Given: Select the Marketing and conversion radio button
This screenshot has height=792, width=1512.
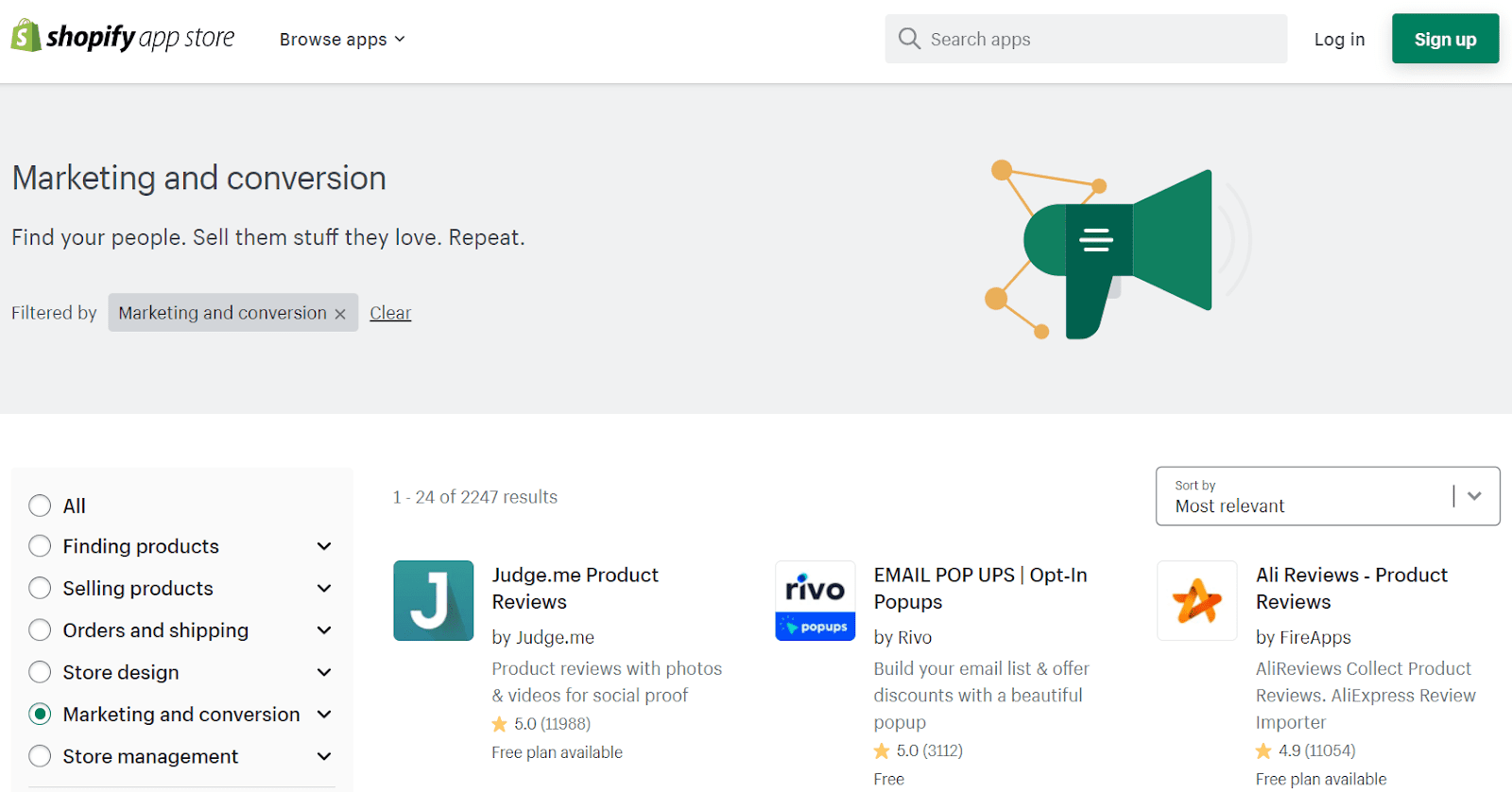Looking at the screenshot, I should click(x=40, y=714).
